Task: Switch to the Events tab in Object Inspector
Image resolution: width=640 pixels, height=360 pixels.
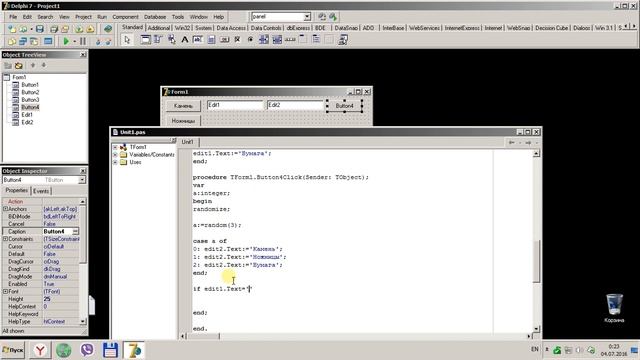Action: [x=41, y=191]
